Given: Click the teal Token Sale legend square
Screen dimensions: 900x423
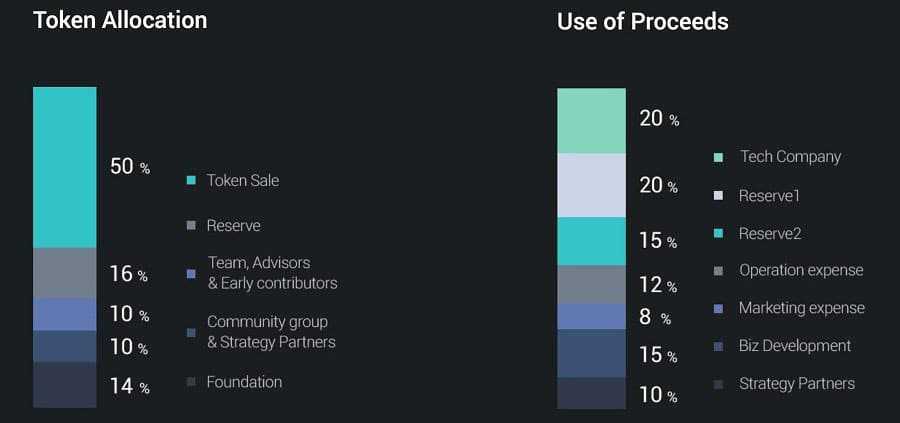Looking at the screenshot, I should [191, 181].
